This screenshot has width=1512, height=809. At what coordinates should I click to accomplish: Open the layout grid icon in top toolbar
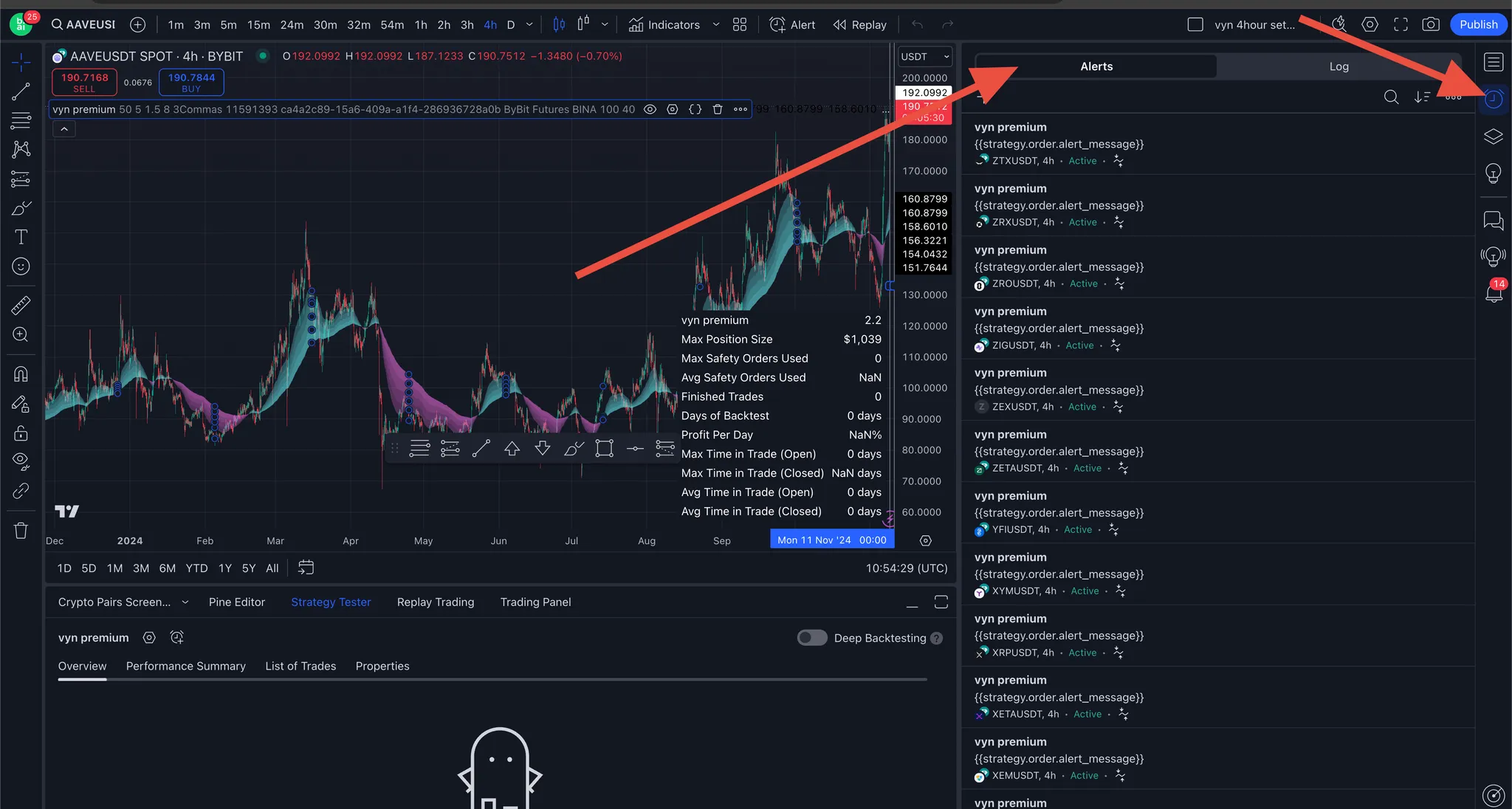point(740,24)
